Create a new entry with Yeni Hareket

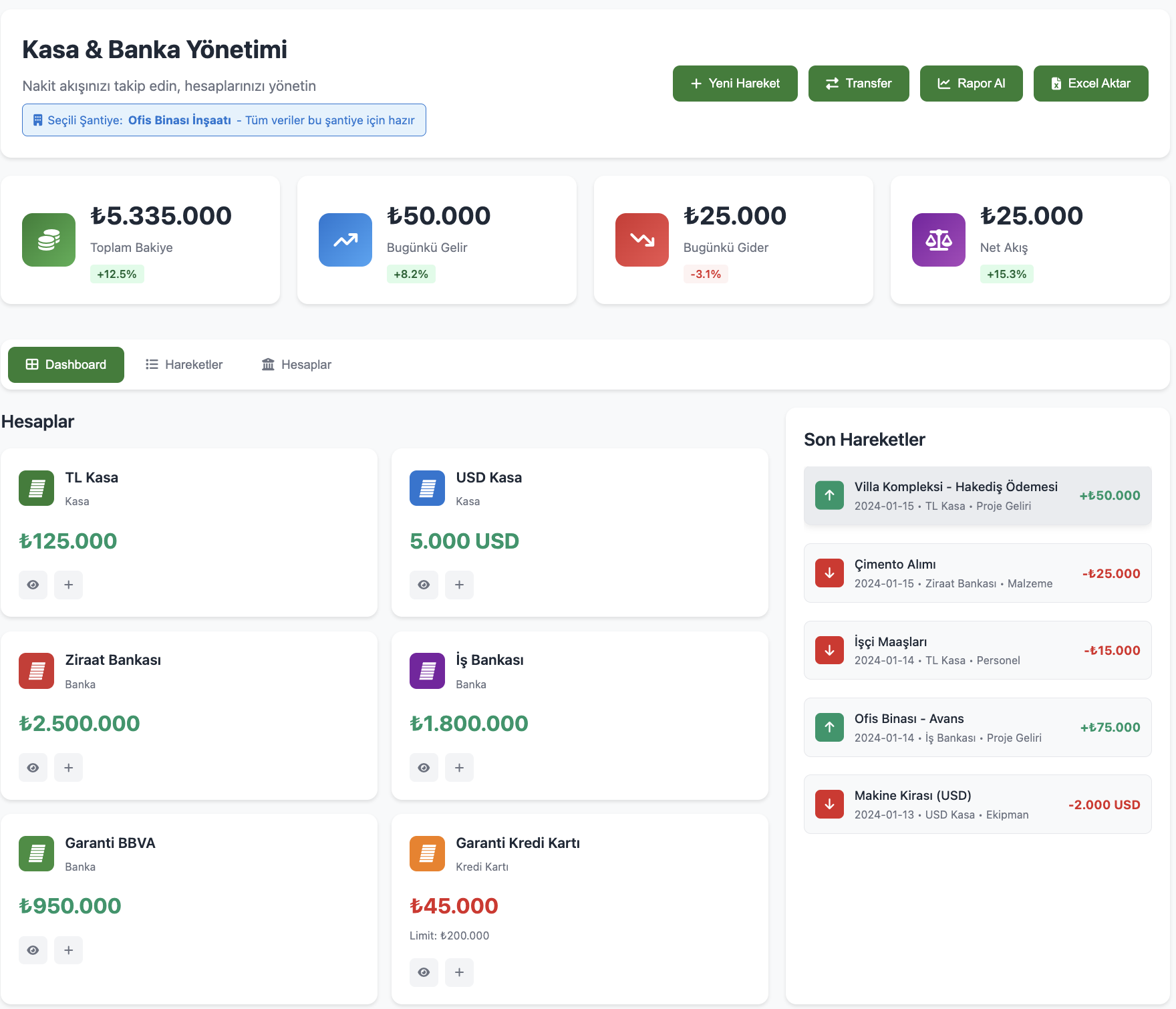coord(735,84)
